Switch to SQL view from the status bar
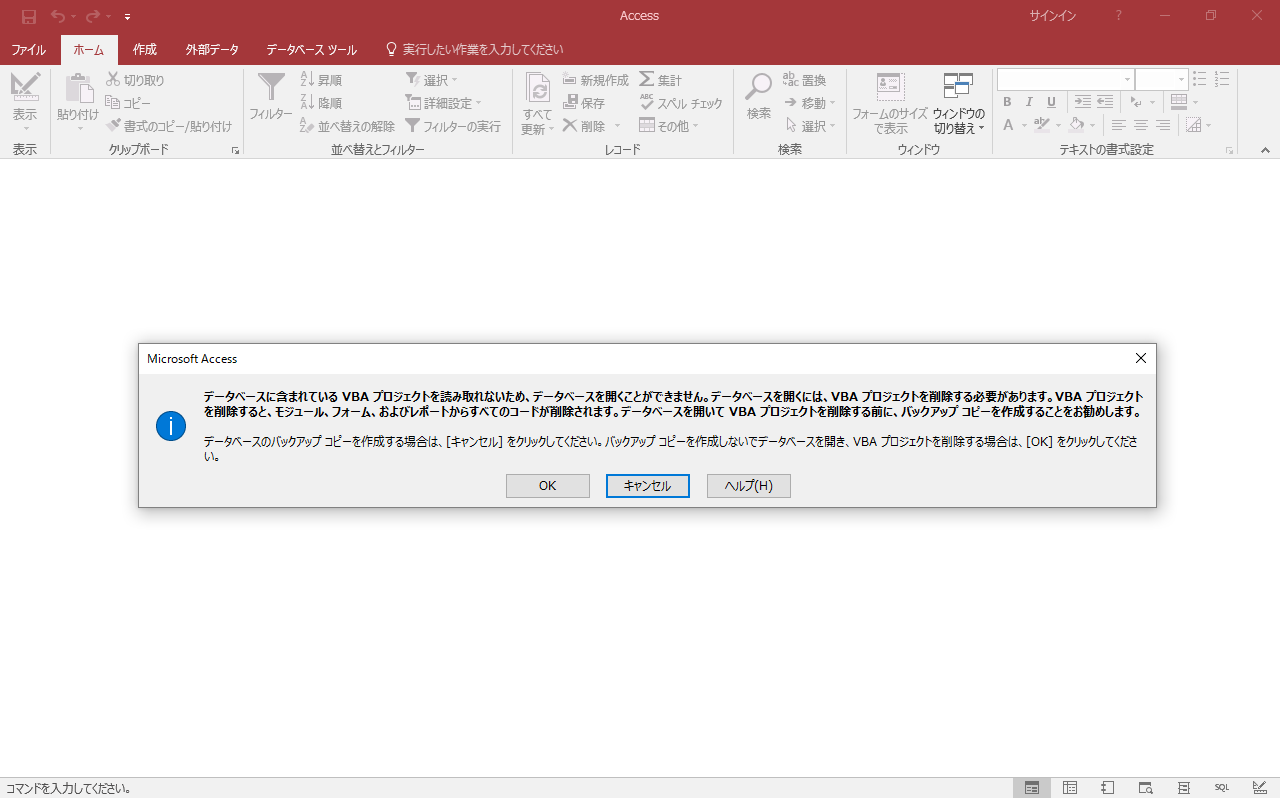Image resolution: width=1280 pixels, height=798 pixels. tap(1221, 787)
